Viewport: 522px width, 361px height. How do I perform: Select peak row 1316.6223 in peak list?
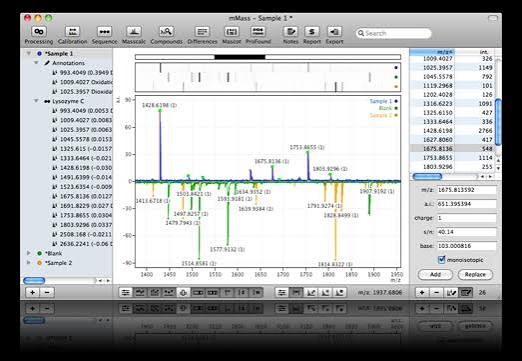pyautogui.click(x=452, y=103)
